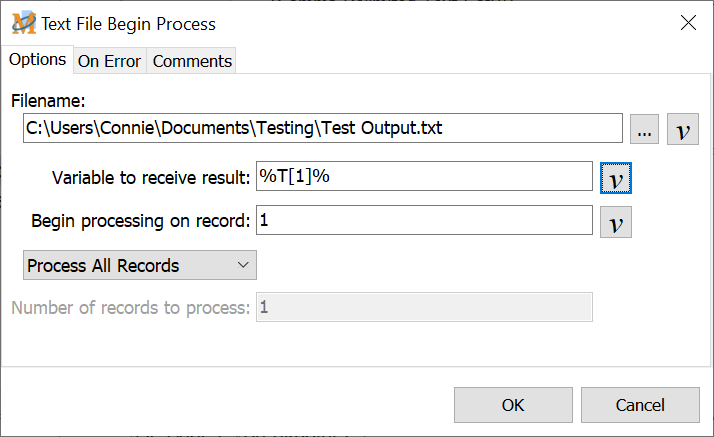Open the file browse ellipsis button

pos(645,130)
